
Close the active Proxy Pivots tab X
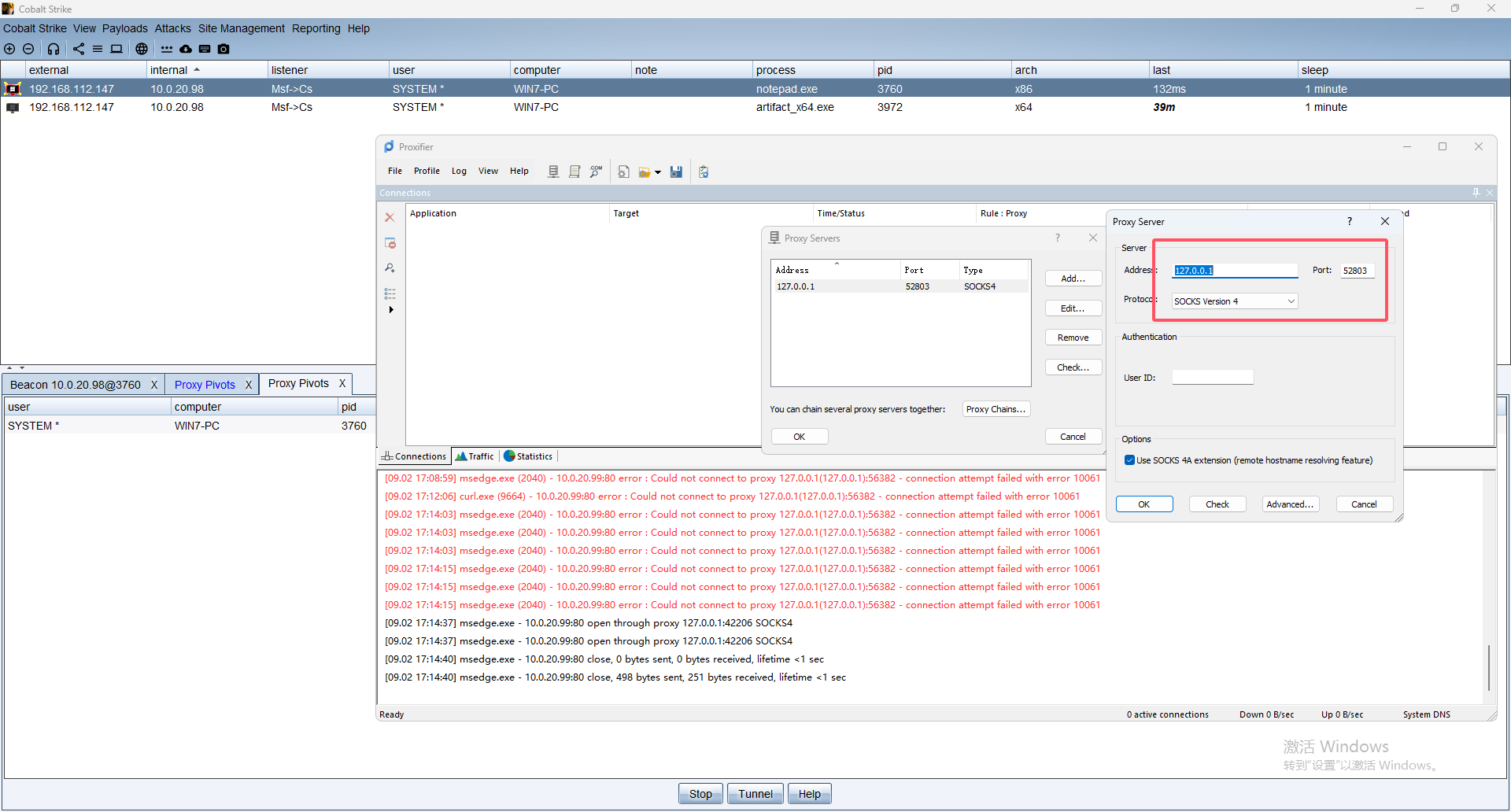[x=342, y=383]
